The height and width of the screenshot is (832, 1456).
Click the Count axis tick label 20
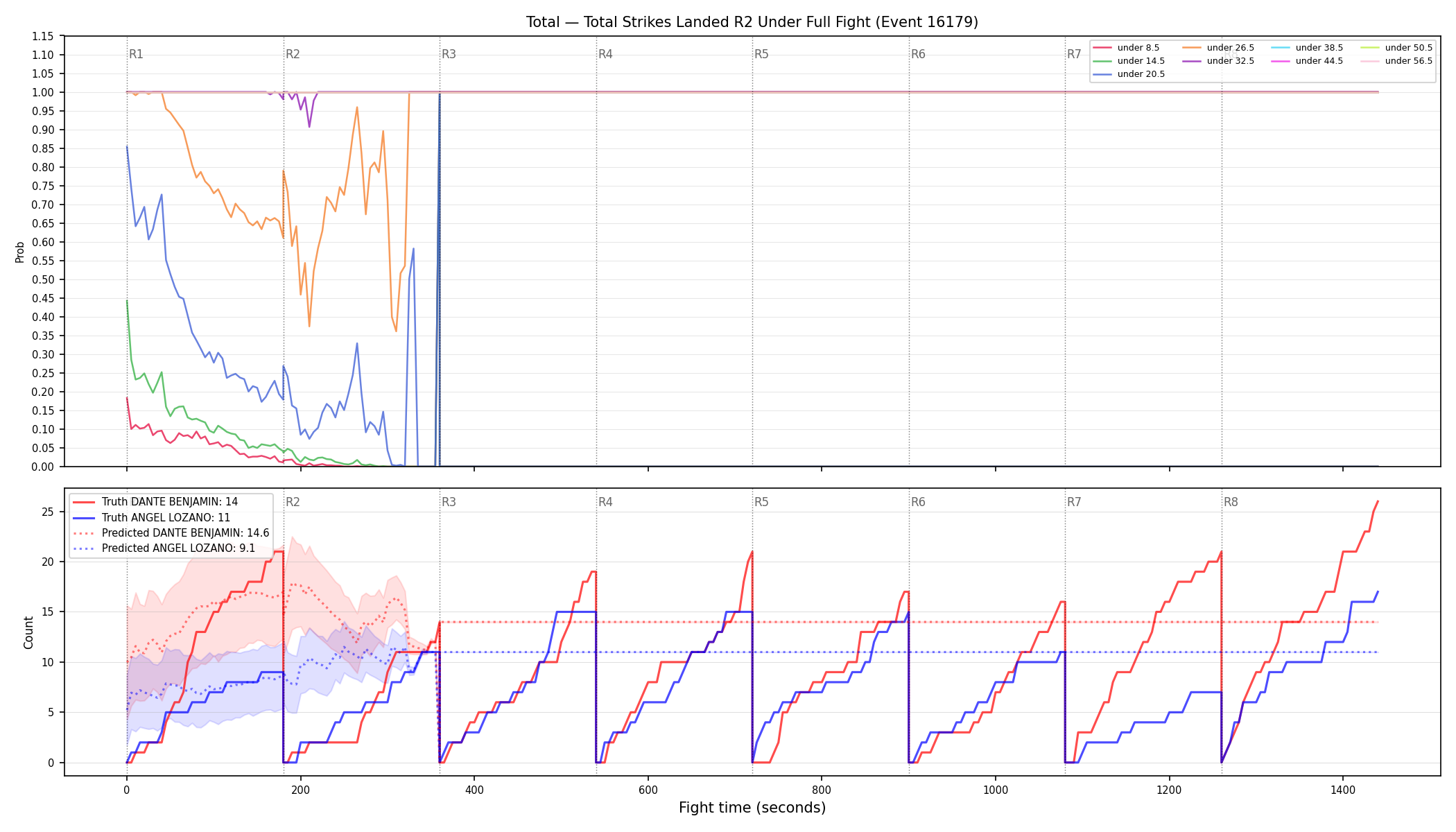[x=48, y=562]
